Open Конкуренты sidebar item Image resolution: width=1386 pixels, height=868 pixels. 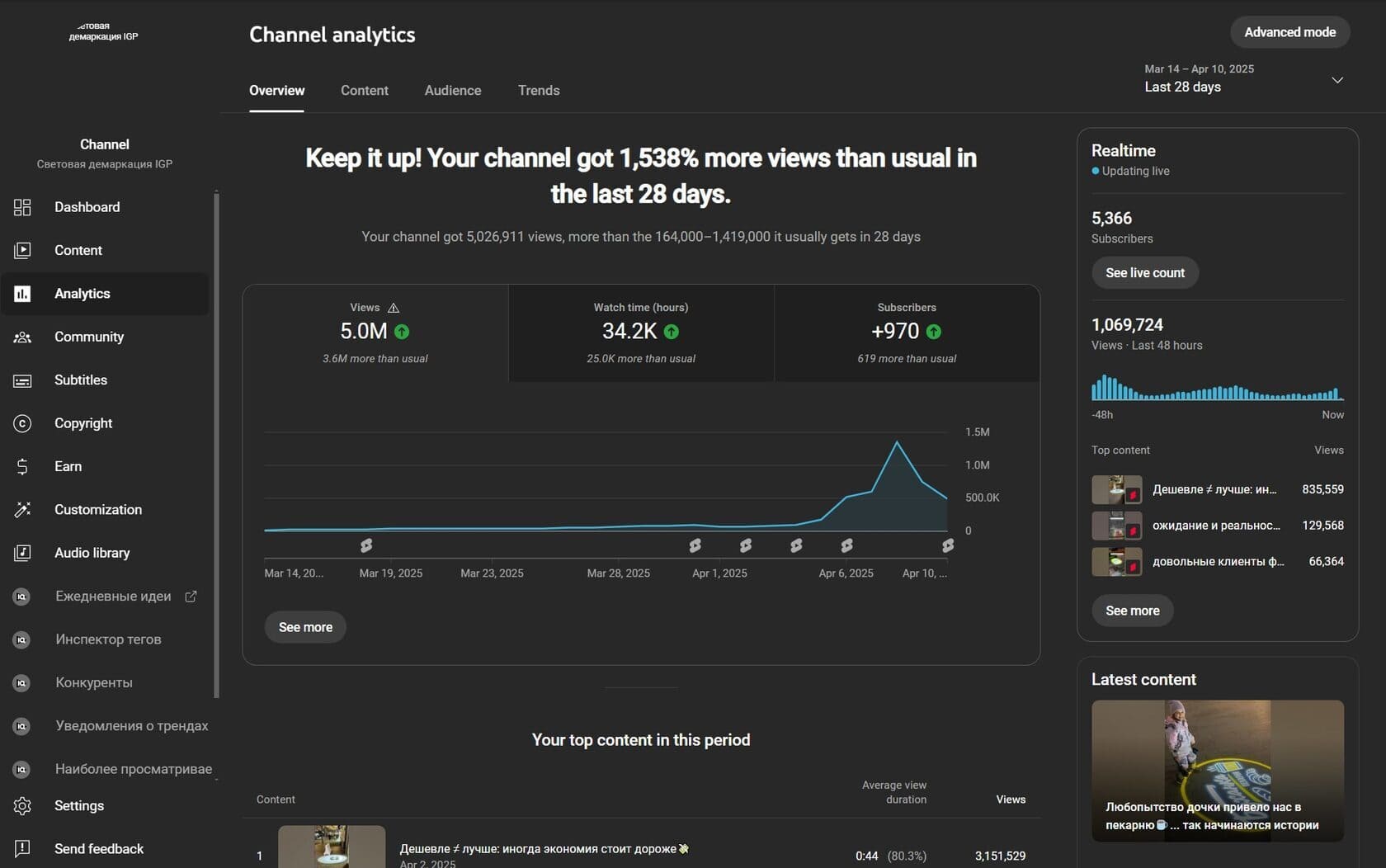coord(105,682)
